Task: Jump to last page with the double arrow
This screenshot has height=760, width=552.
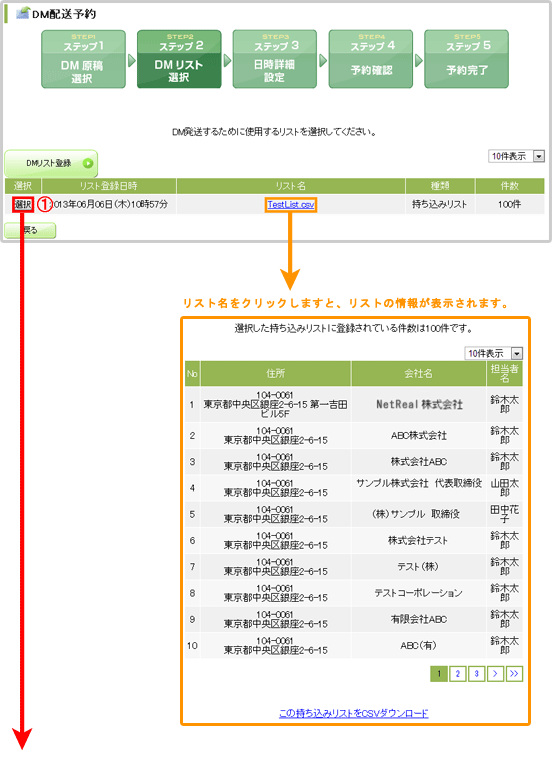Action: [514, 673]
